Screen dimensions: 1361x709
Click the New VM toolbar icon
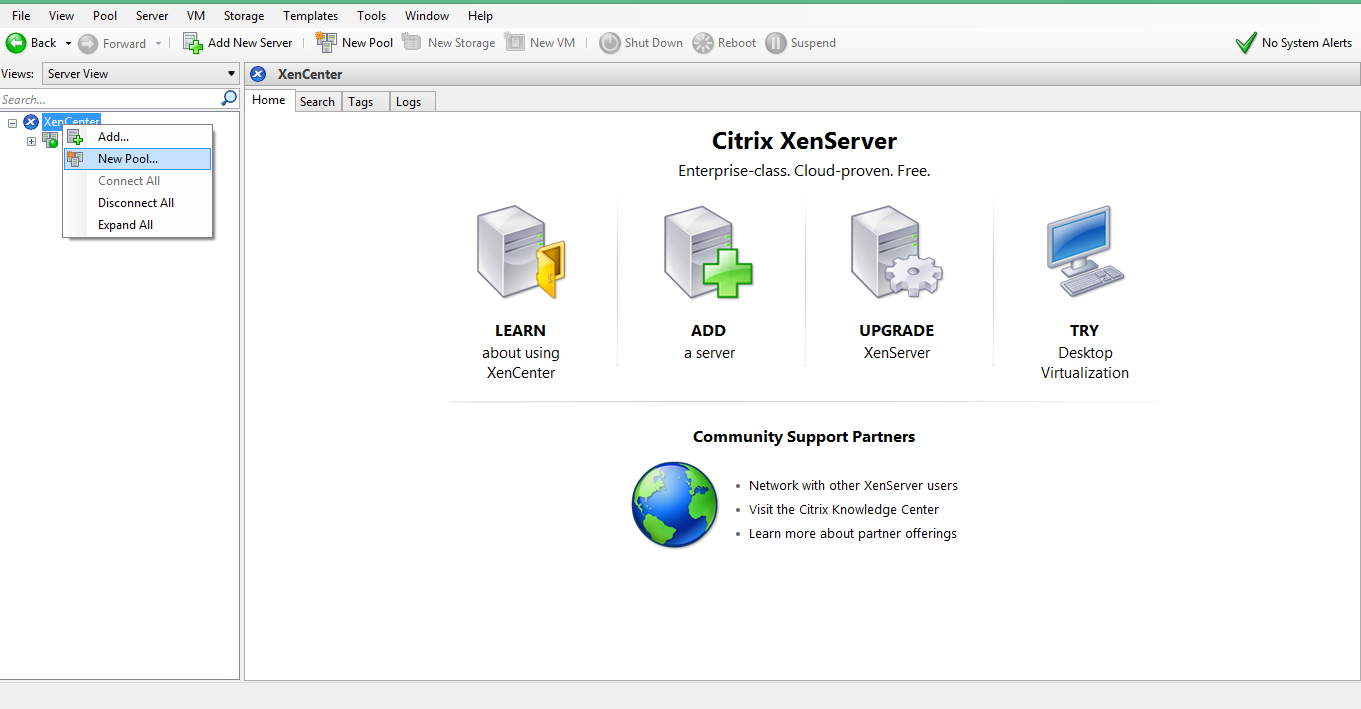tap(514, 42)
